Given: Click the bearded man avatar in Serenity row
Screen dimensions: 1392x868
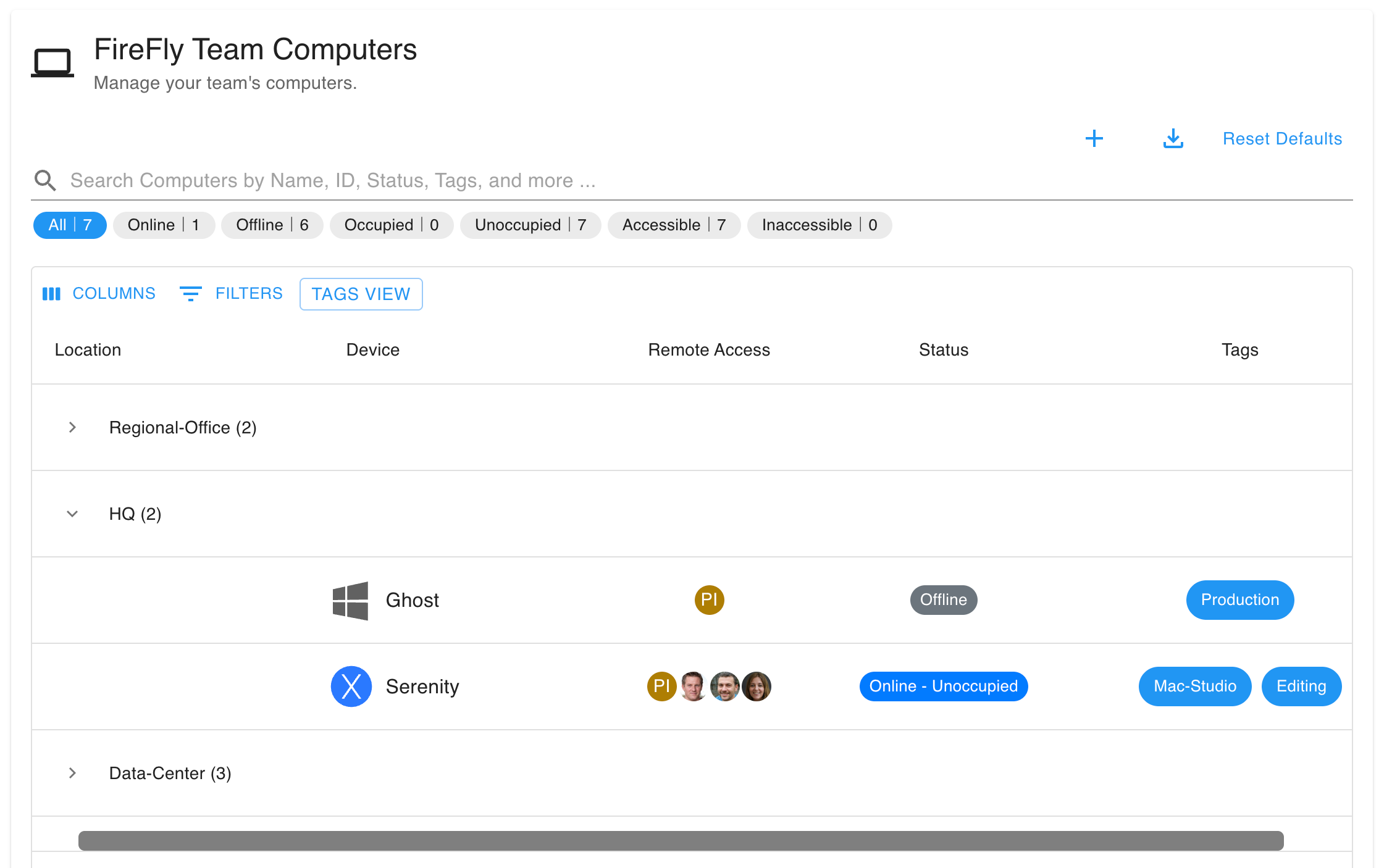Looking at the screenshot, I should (x=724, y=686).
